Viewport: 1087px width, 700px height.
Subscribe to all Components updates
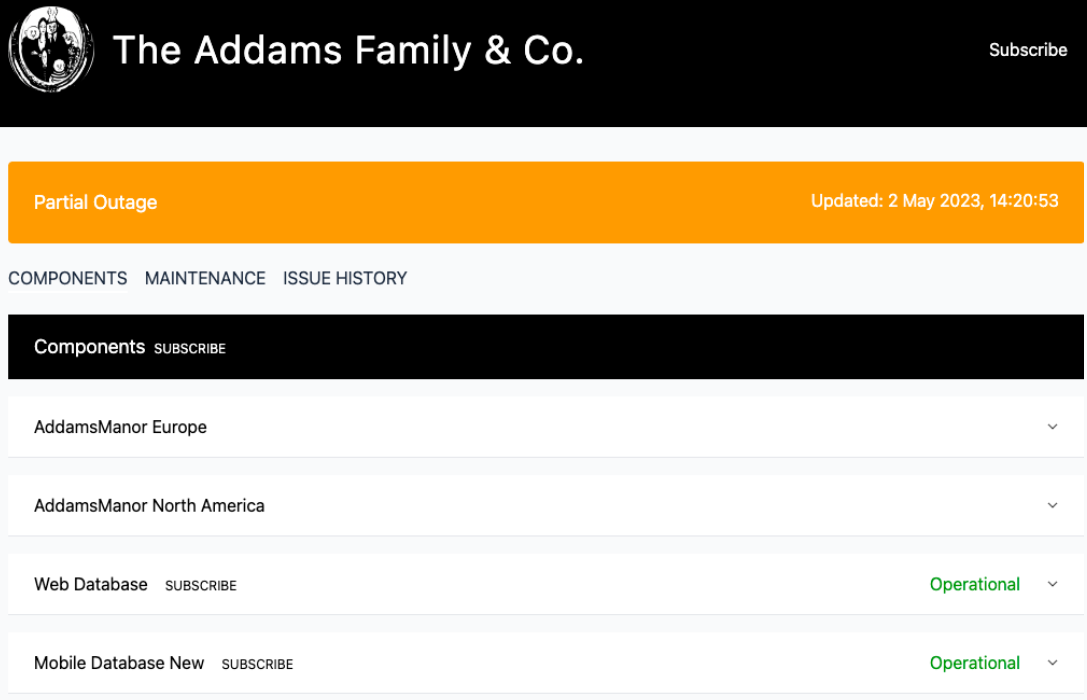point(190,349)
